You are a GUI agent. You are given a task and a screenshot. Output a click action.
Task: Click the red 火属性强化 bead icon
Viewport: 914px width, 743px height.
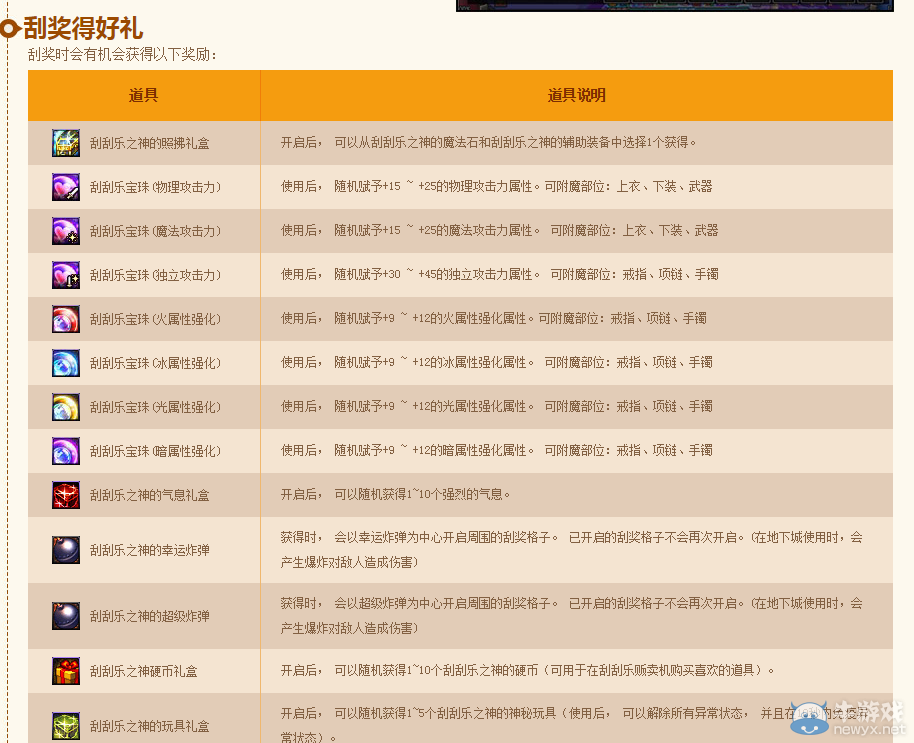pos(65,318)
